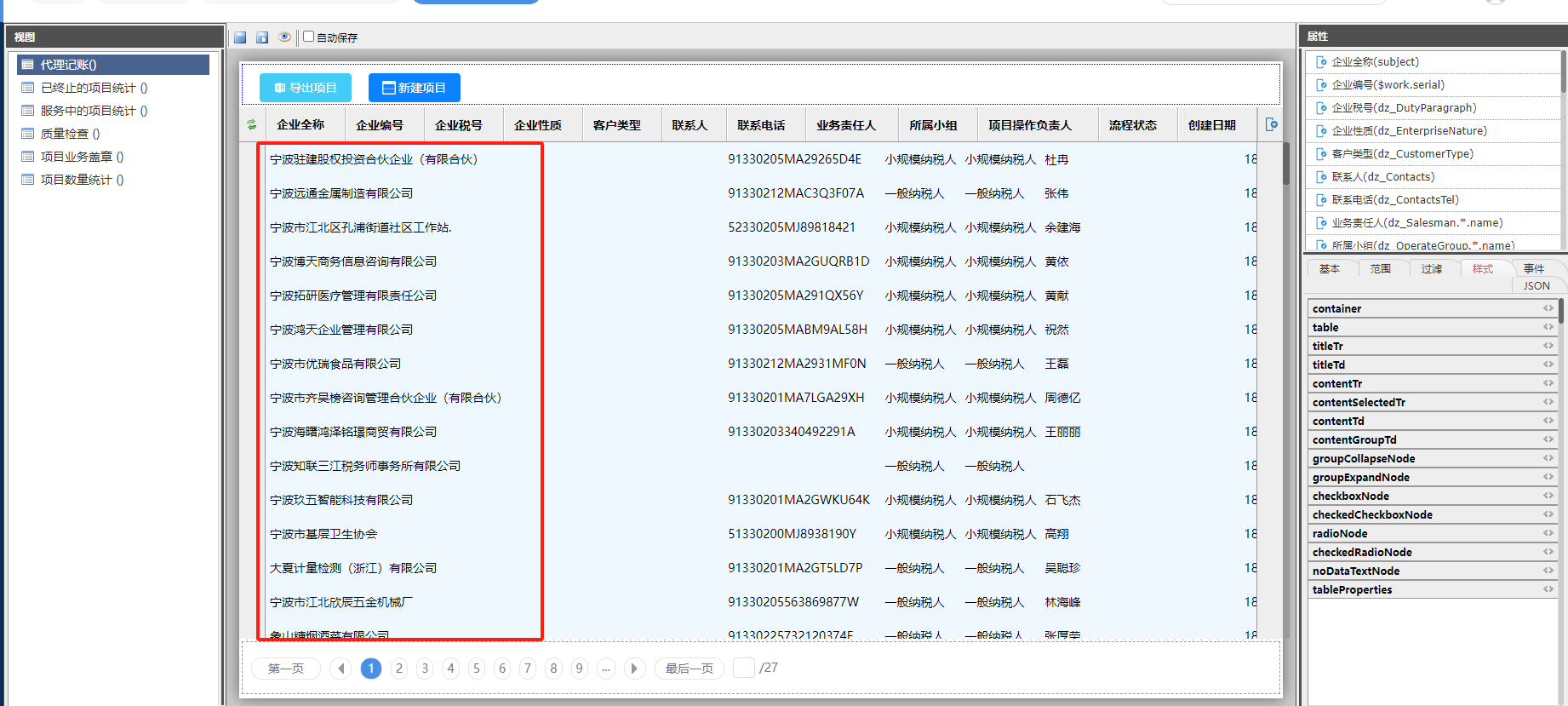
Task: Click the list icon next to 质量检查
Action: pyautogui.click(x=28, y=134)
